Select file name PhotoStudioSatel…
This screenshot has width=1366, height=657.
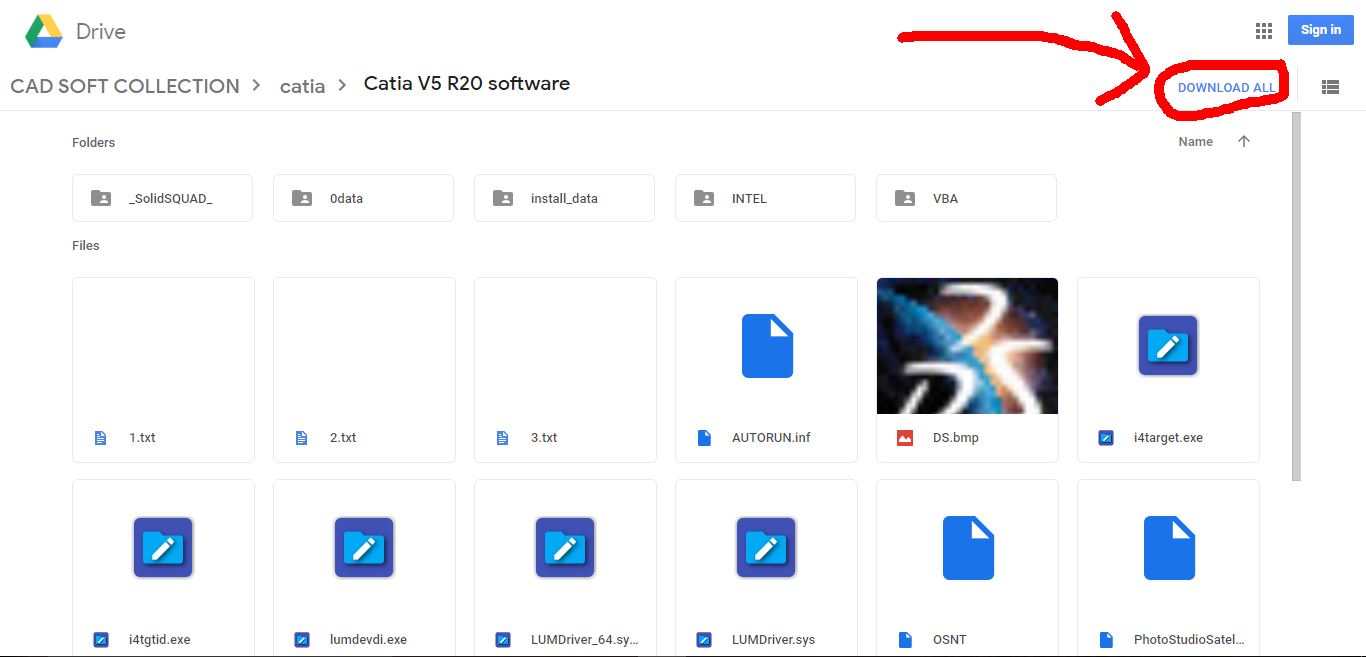(1190, 640)
